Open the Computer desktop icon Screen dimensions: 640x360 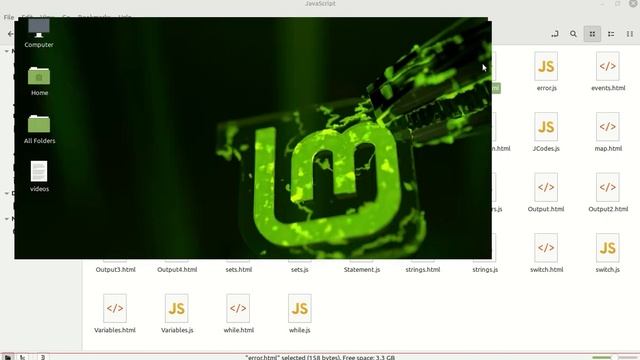(x=39, y=29)
